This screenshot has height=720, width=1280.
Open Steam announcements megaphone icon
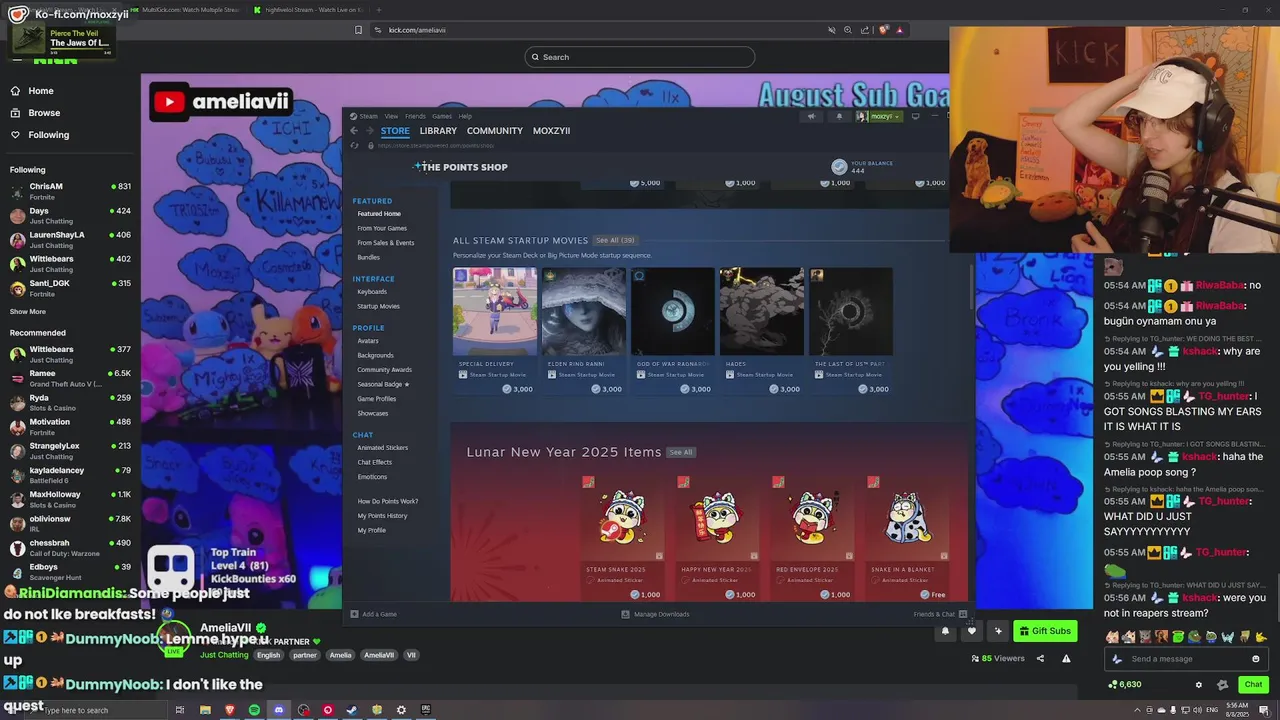click(x=811, y=116)
